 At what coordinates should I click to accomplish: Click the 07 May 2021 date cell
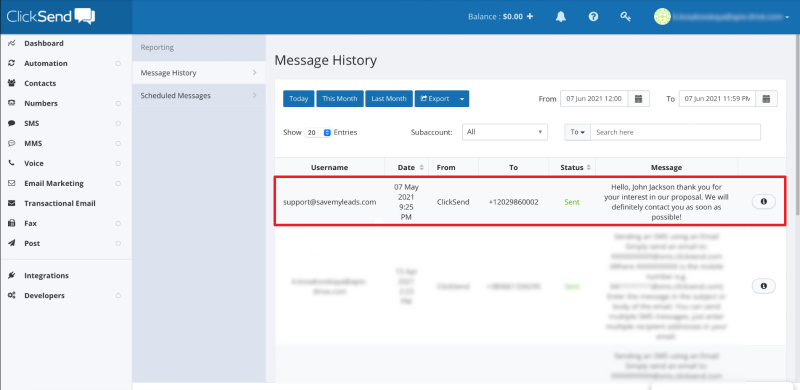[407, 202]
